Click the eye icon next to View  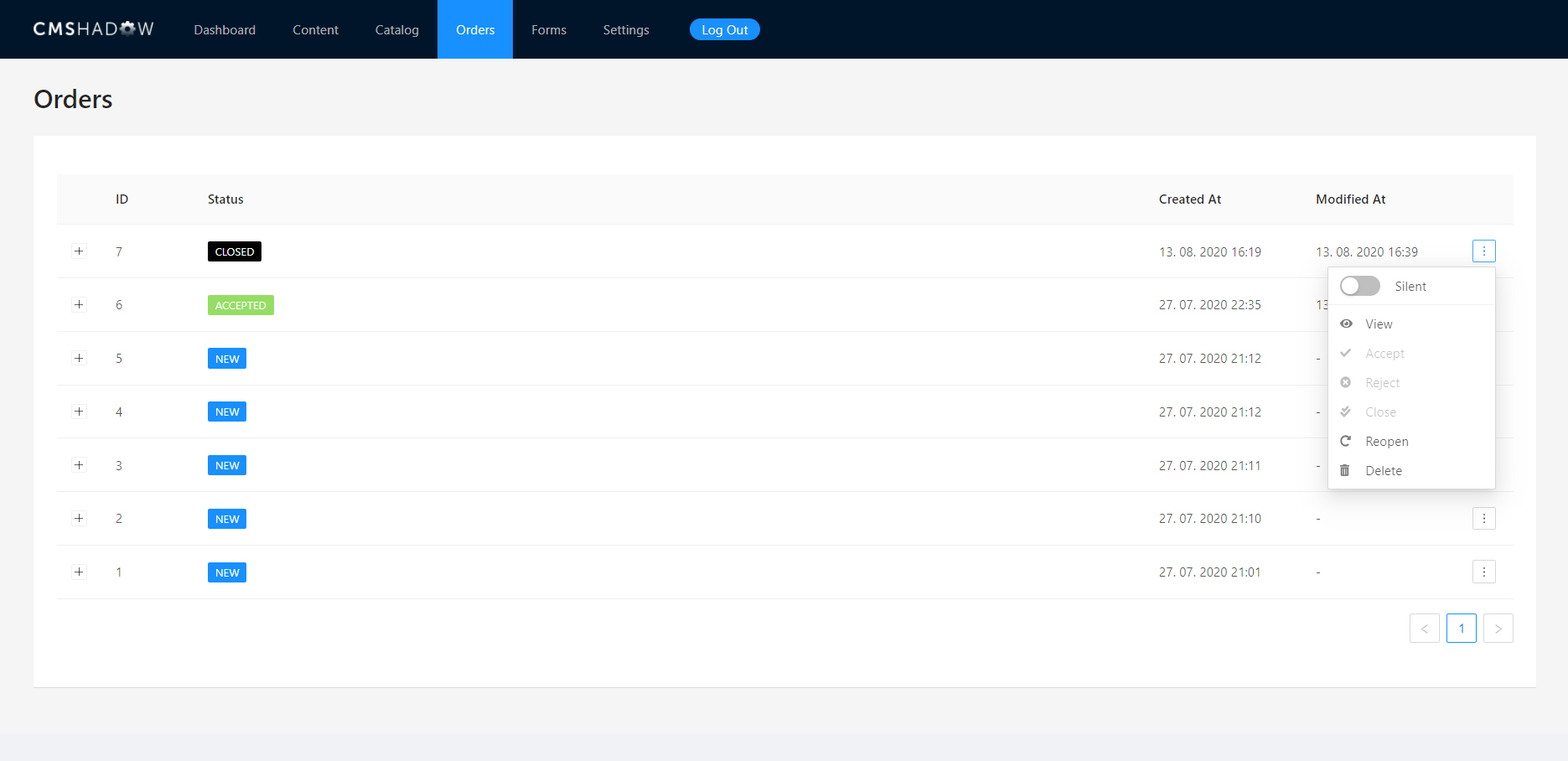click(1346, 324)
